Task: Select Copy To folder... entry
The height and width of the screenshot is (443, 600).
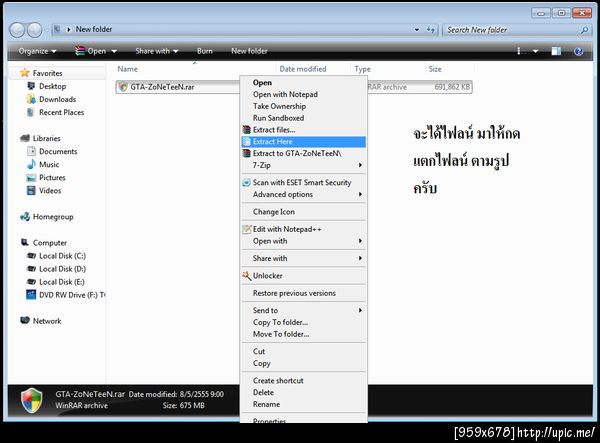Action: [x=303, y=322]
